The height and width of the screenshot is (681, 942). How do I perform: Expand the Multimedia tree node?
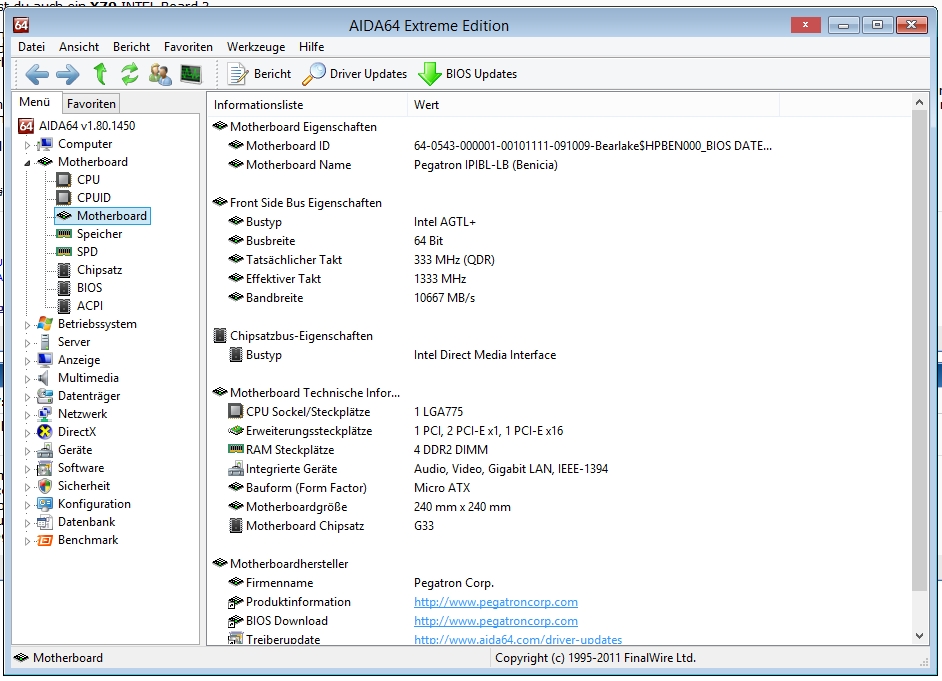(x=28, y=379)
